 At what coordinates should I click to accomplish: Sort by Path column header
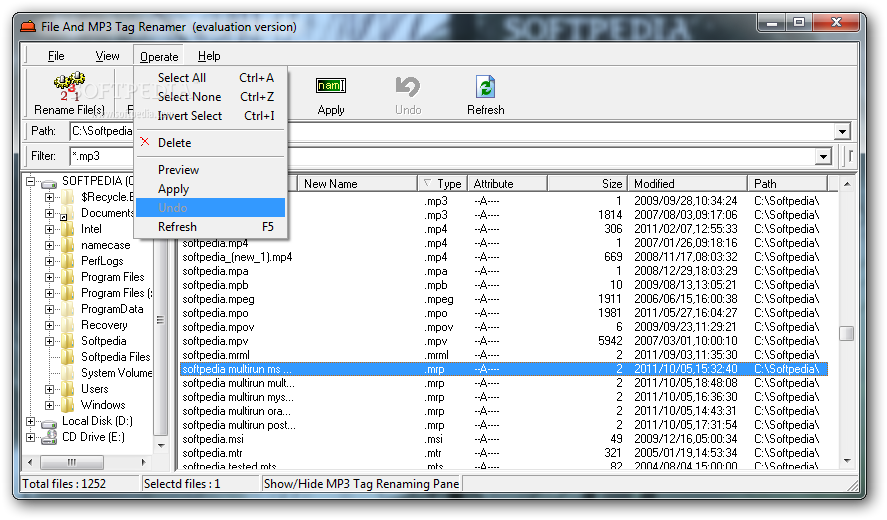click(x=787, y=183)
